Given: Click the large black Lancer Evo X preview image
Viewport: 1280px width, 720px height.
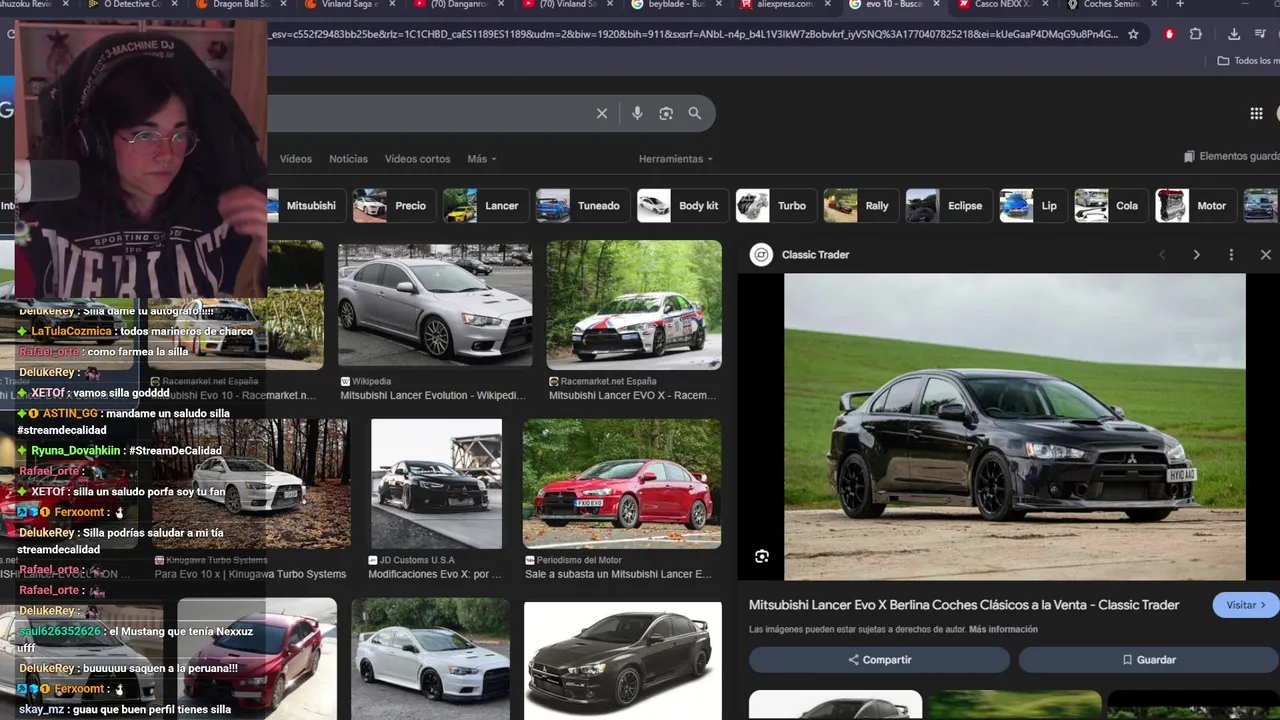Looking at the screenshot, I should point(1015,427).
